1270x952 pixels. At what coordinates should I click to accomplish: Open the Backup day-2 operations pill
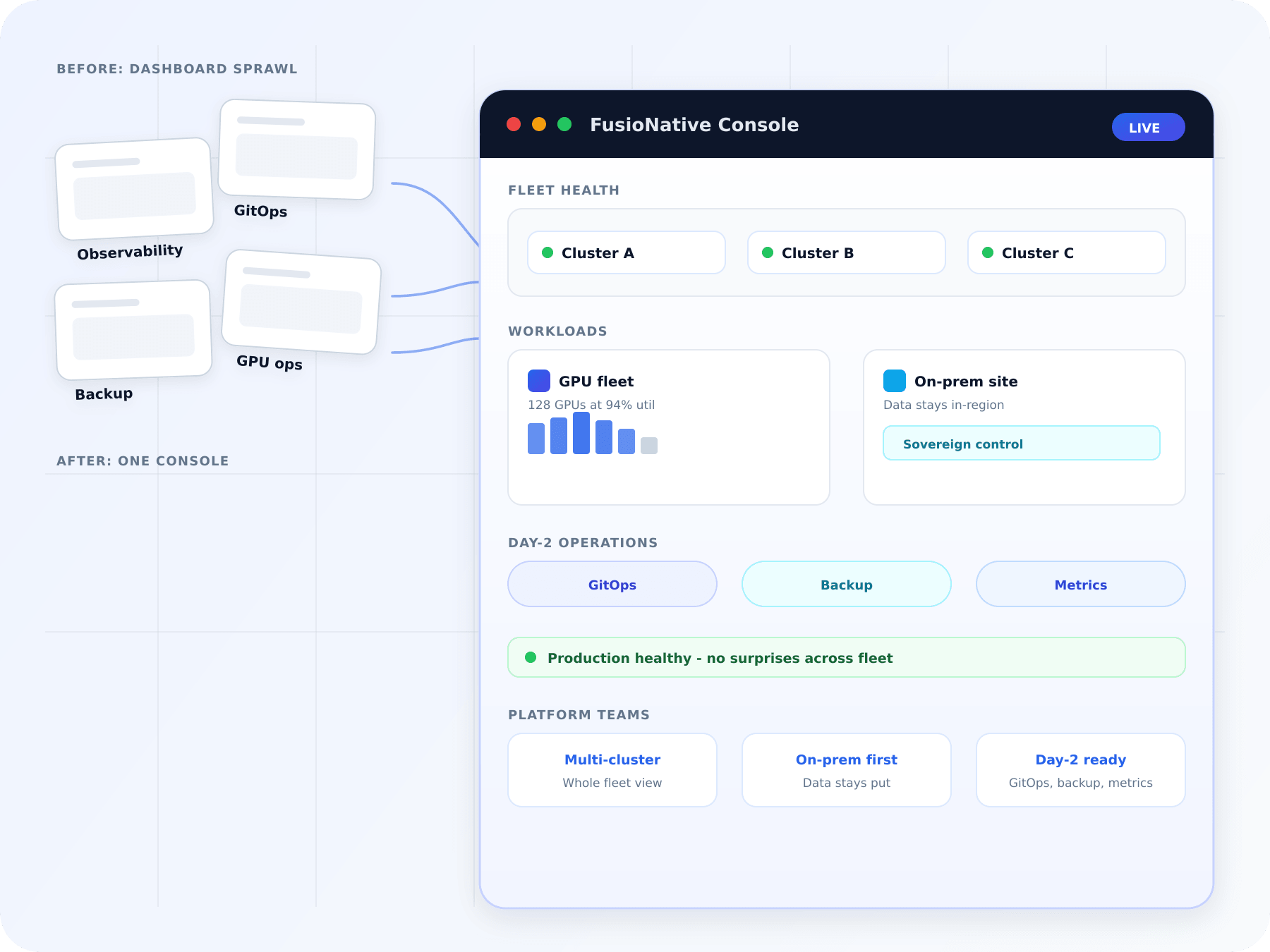point(847,584)
